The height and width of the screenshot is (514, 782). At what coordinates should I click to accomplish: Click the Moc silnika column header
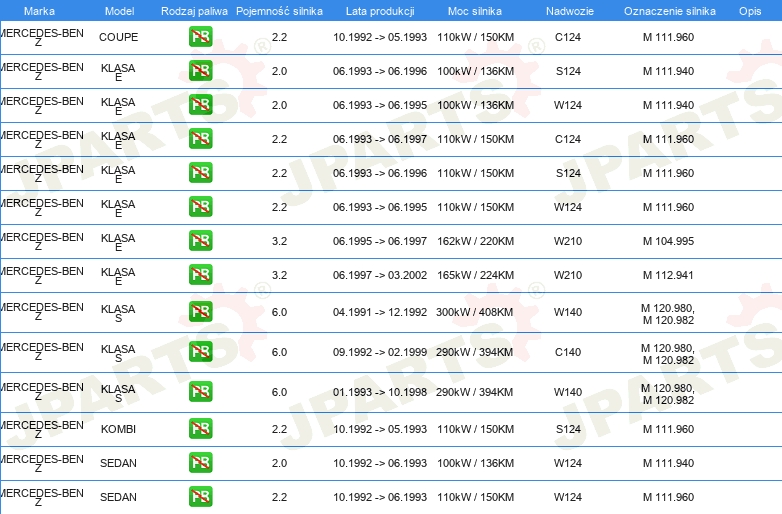pyautogui.click(x=475, y=11)
